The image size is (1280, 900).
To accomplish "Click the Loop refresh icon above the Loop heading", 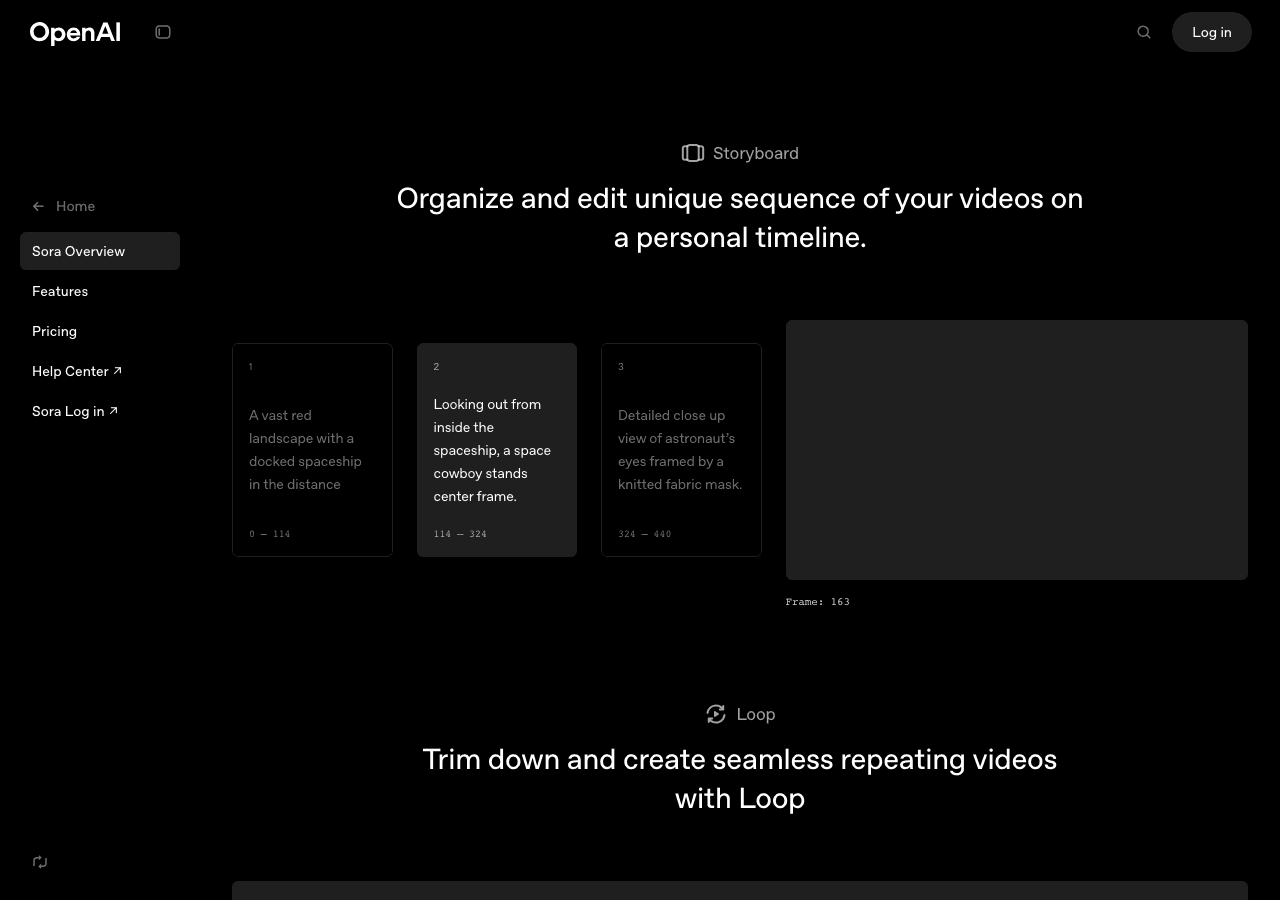I will 716,714.
